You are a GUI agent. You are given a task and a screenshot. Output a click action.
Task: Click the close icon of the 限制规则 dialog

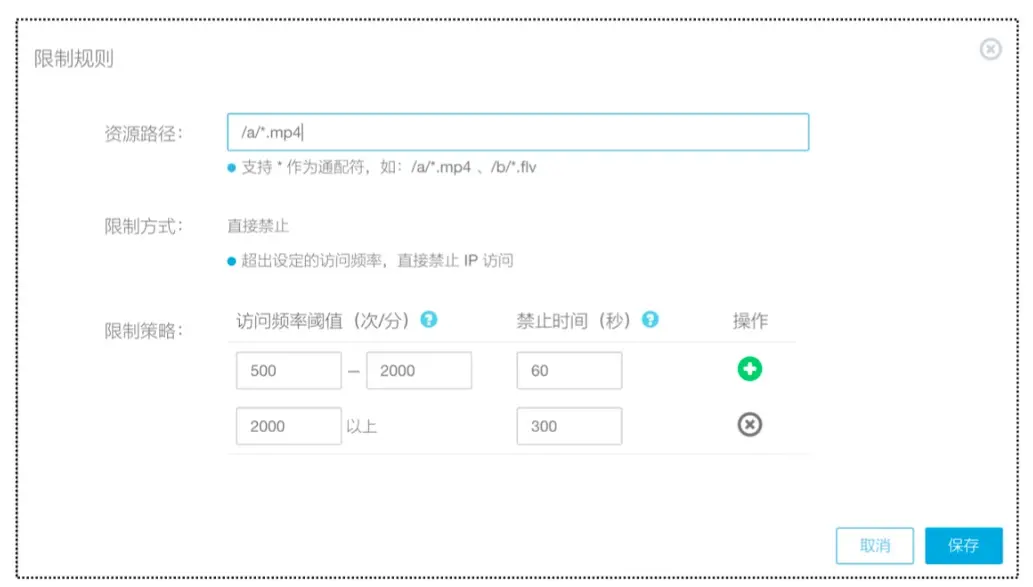tap(990, 50)
